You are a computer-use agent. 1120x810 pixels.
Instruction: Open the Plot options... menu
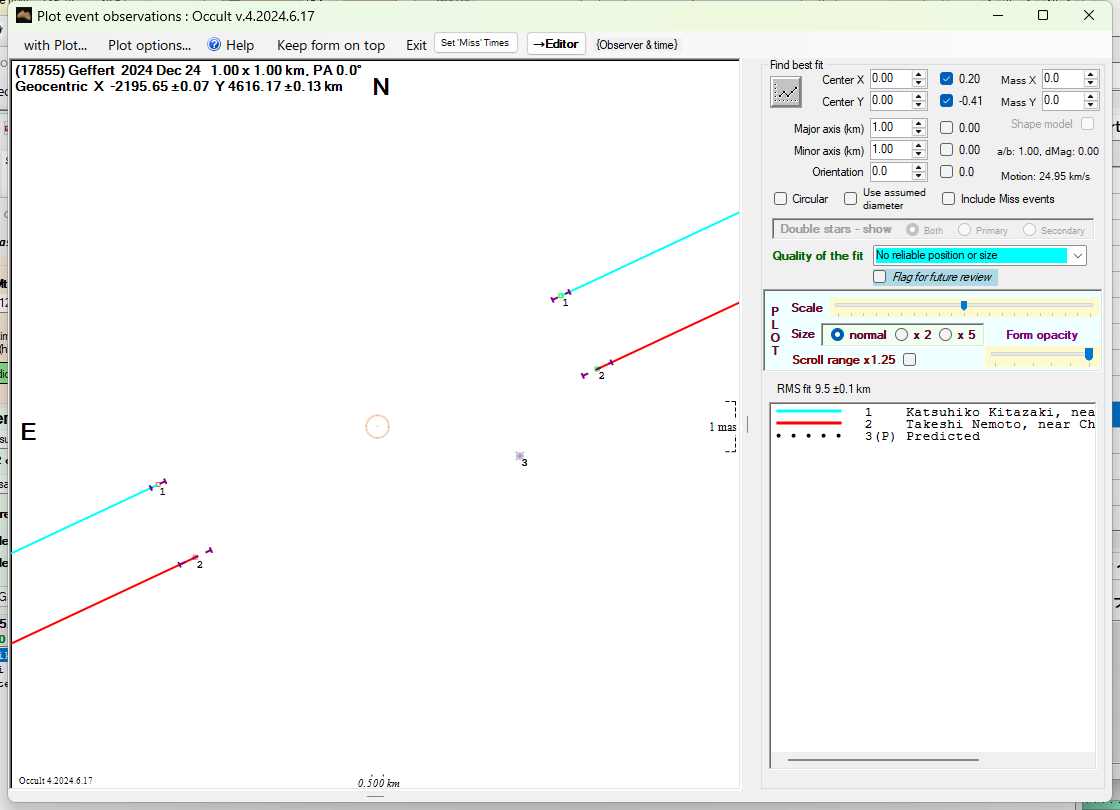(149, 45)
